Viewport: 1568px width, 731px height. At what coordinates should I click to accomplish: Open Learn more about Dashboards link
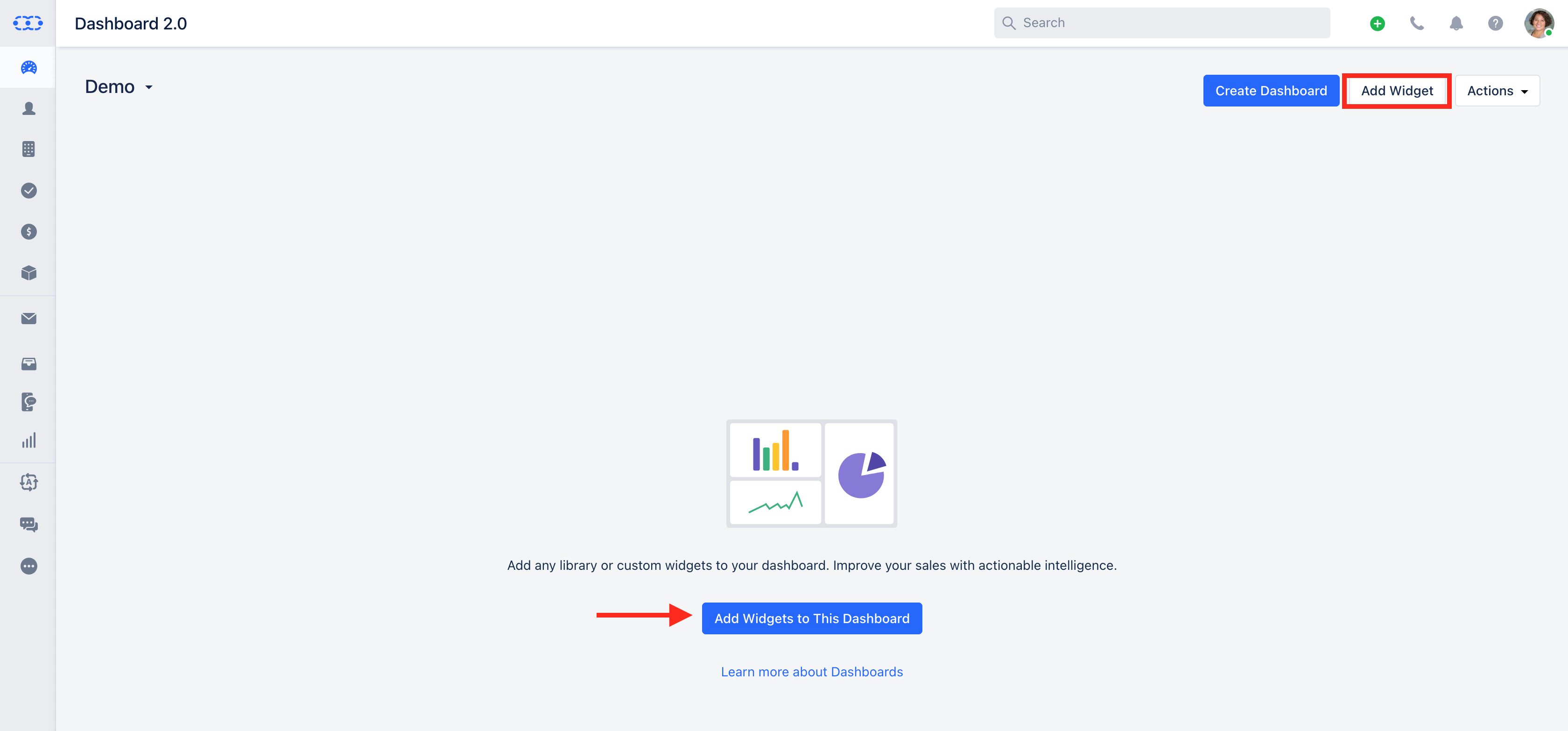click(811, 672)
